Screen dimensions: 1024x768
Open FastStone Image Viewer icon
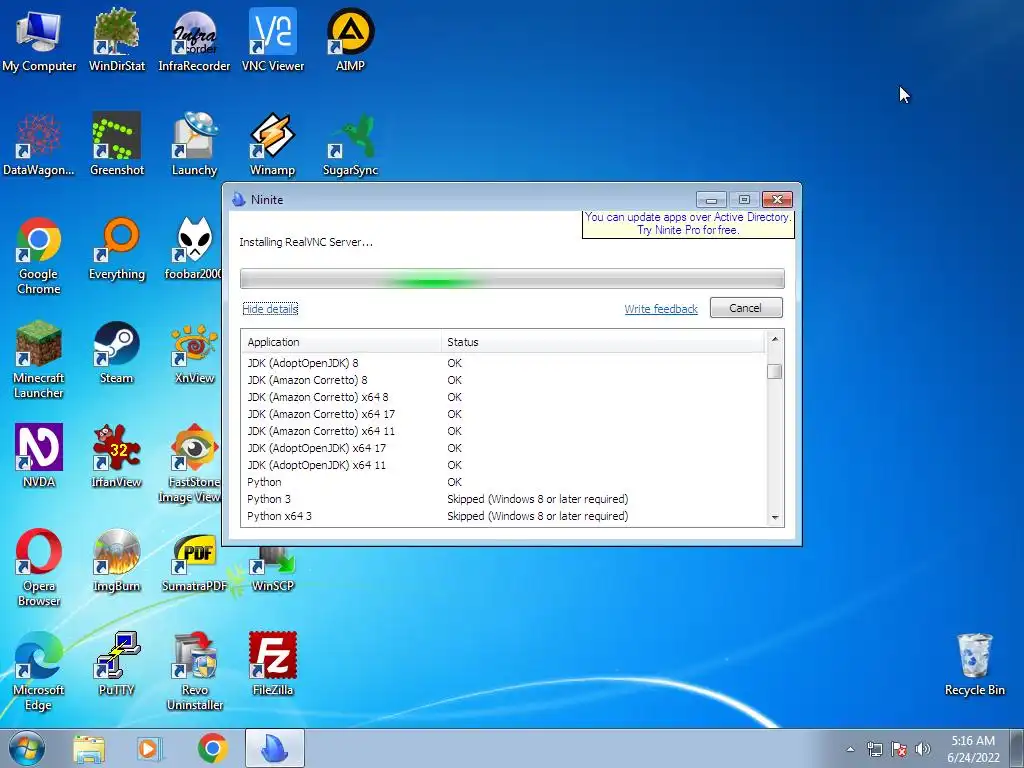click(191, 464)
